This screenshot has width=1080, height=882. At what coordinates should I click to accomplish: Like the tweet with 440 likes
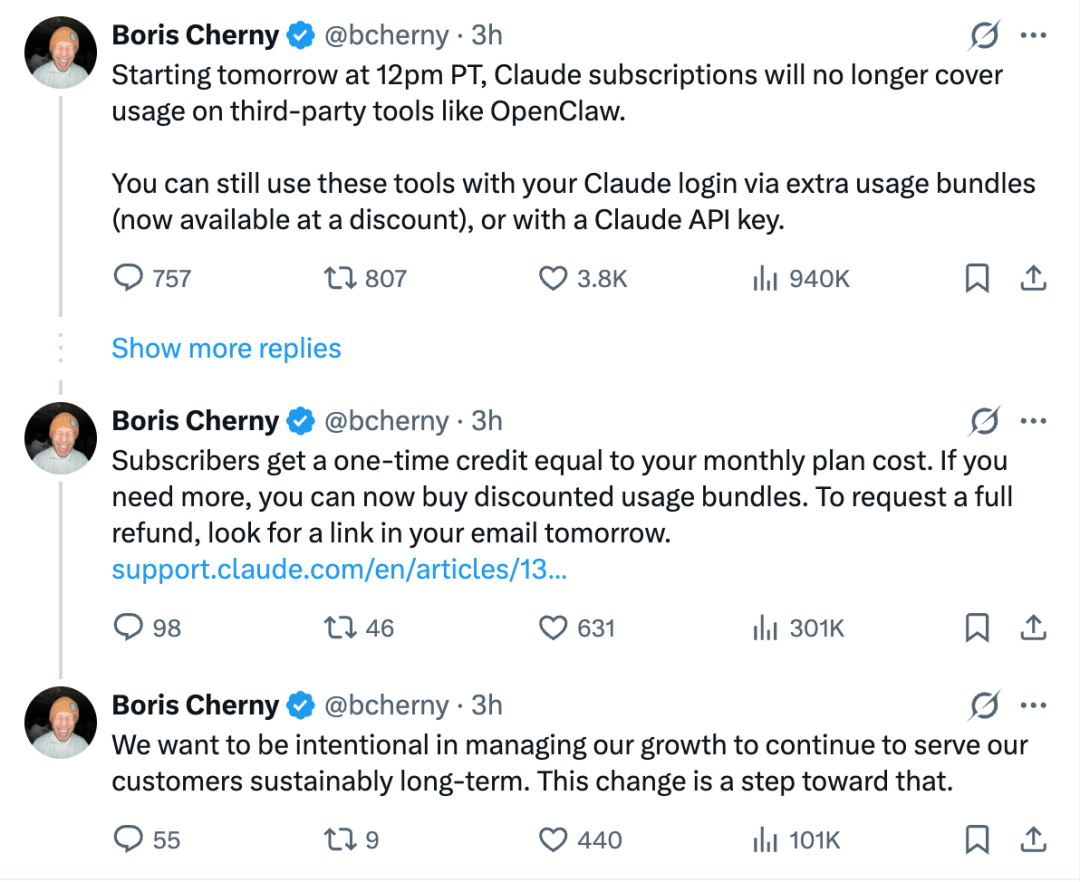553,840
